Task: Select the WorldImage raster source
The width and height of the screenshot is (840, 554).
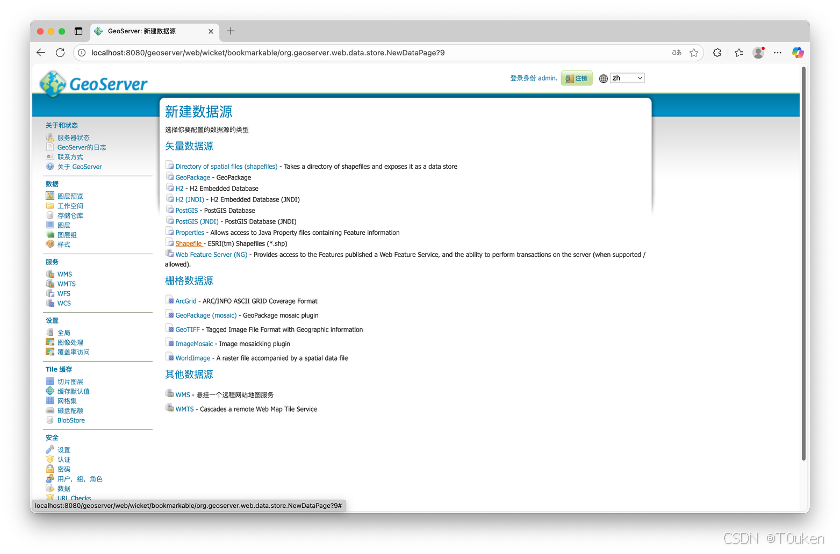Action: 193,358
